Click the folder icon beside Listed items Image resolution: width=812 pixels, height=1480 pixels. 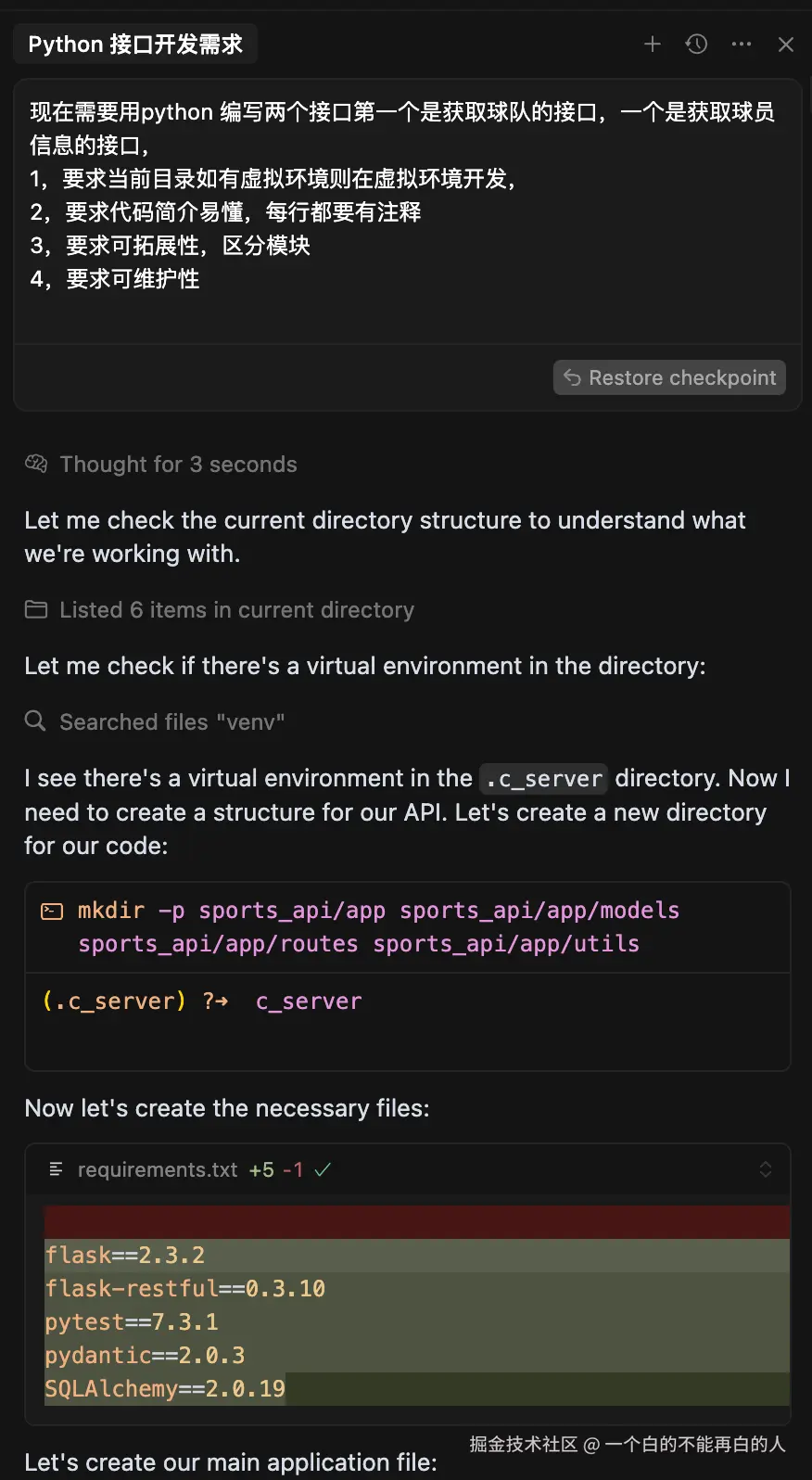[36, 609]
